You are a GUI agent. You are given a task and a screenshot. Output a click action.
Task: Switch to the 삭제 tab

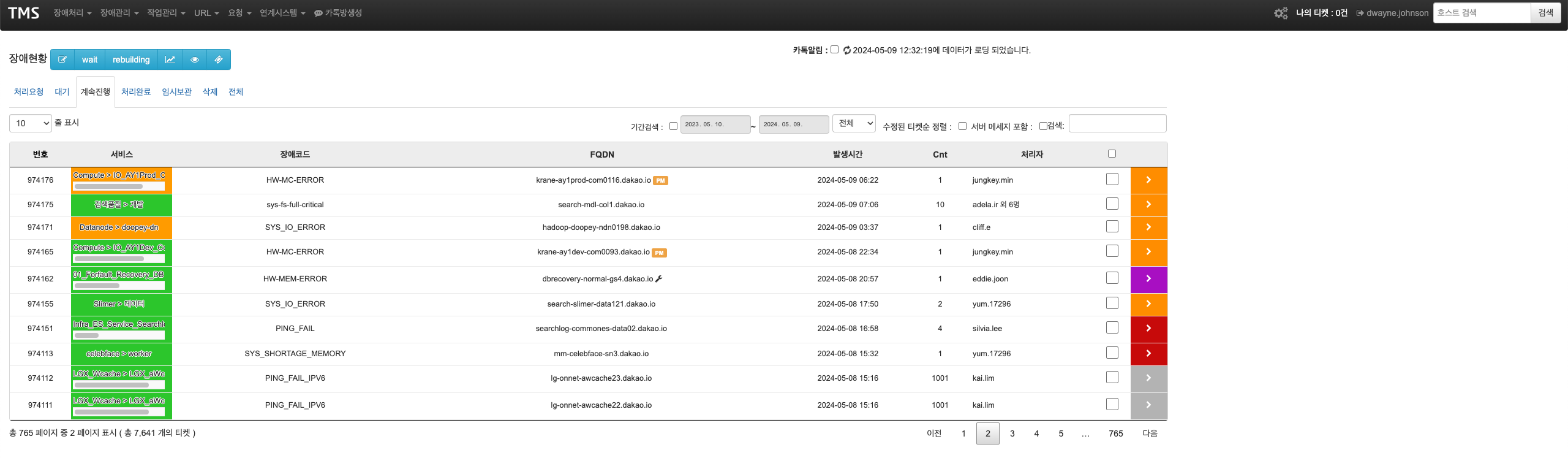(210, 92)
